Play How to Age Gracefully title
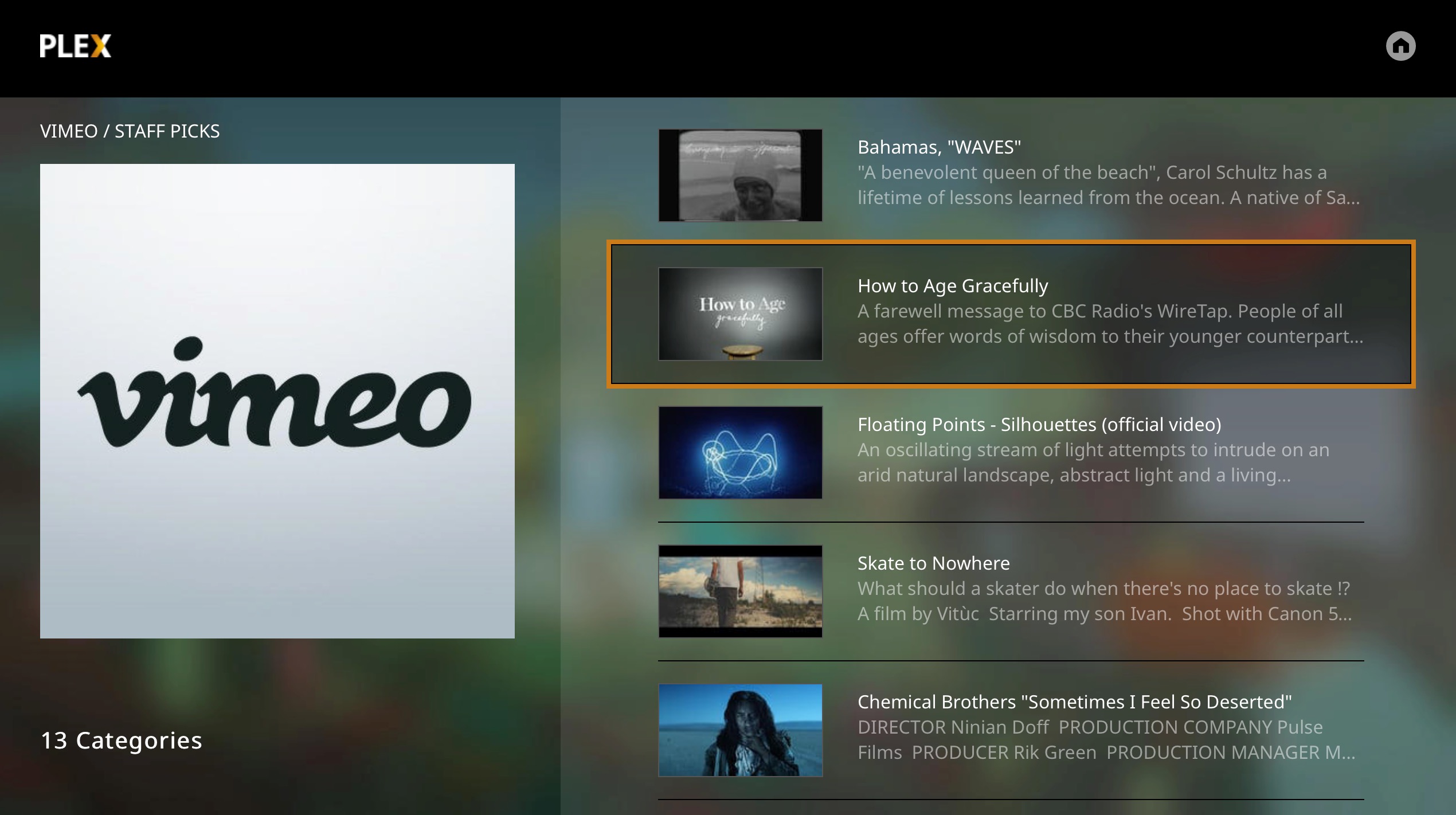Viewport: 1456px width, 815px height. pyautogui.click(x=953, y=286)
